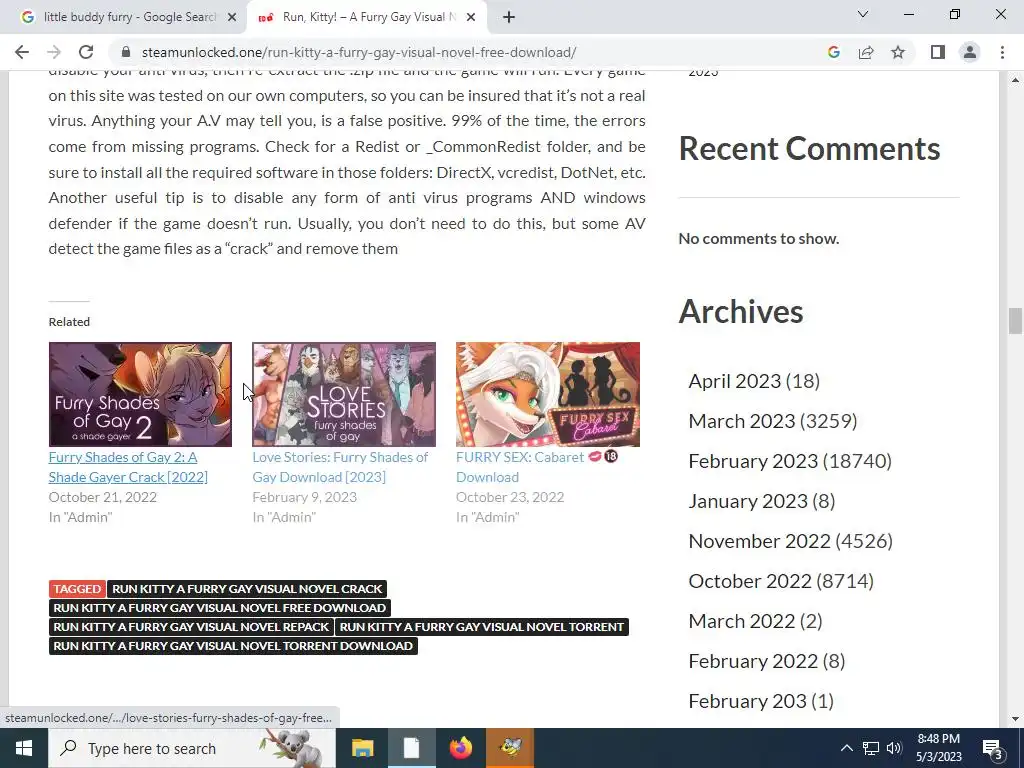Open the Google icon in address bar
Screen dimensions: 1024x768
click(x=833, y=52)
